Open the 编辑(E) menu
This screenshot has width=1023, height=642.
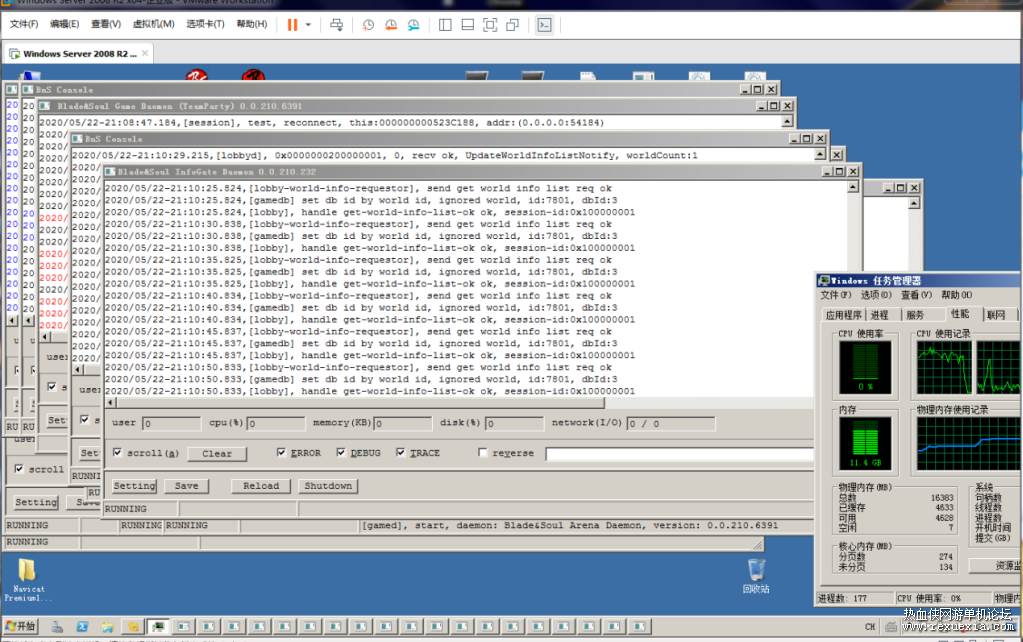tap(65, 24)
